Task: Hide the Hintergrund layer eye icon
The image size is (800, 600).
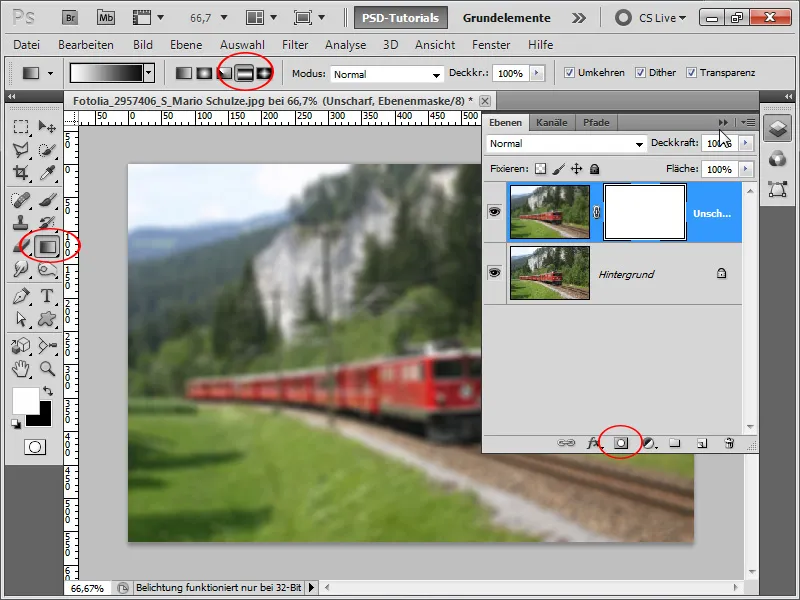Action: (x=494, y=272)
